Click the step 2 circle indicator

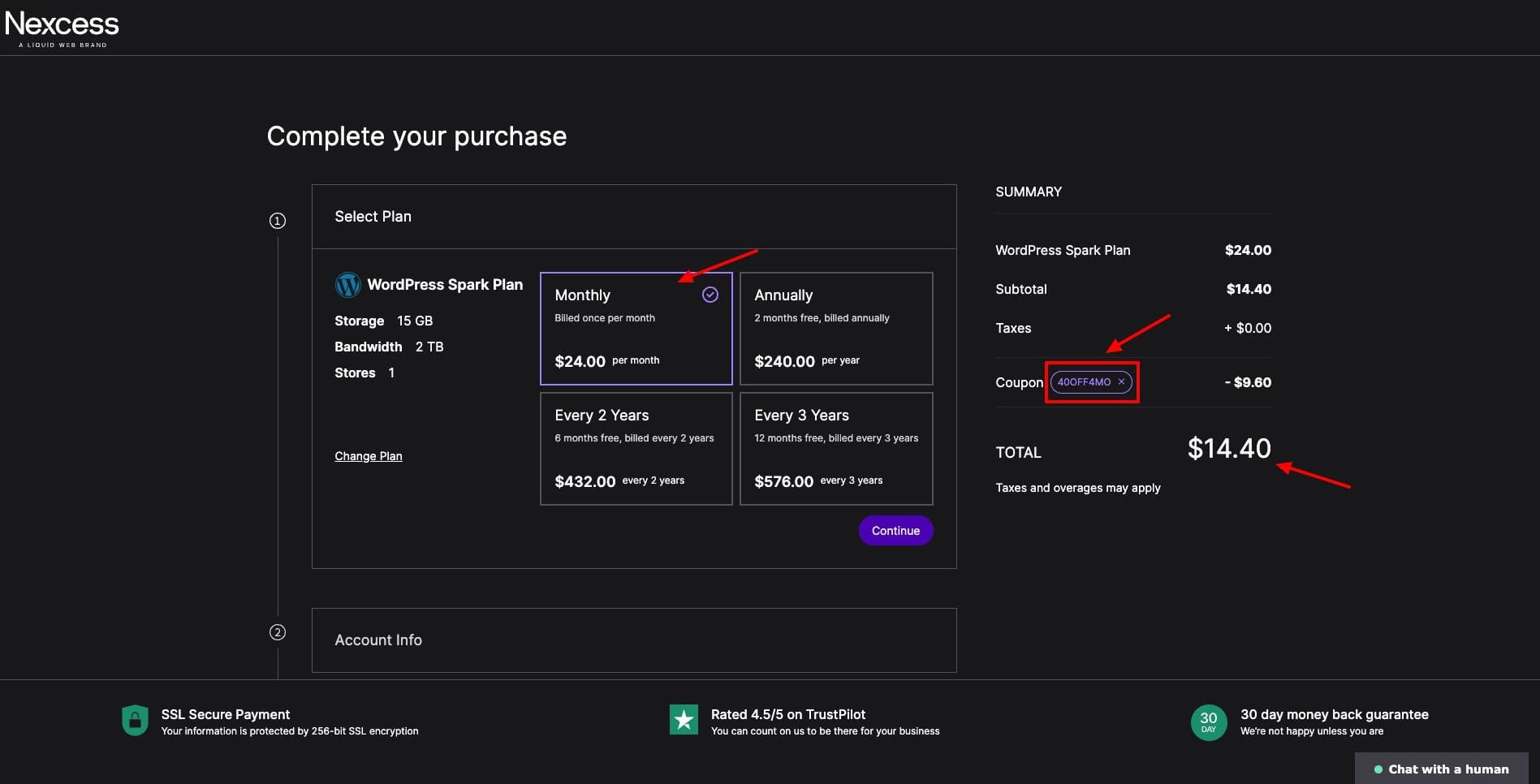click(278, 632)
